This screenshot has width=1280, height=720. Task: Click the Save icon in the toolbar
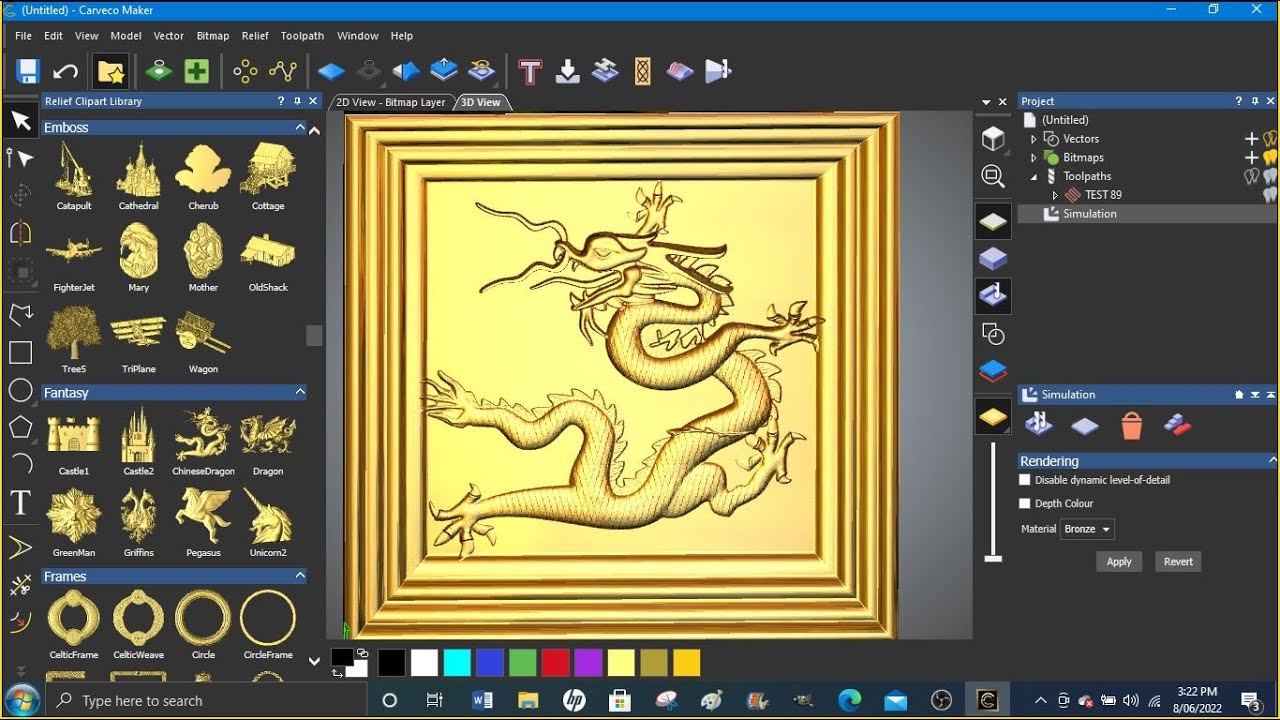pyautogui.click(x=27, y=71)
